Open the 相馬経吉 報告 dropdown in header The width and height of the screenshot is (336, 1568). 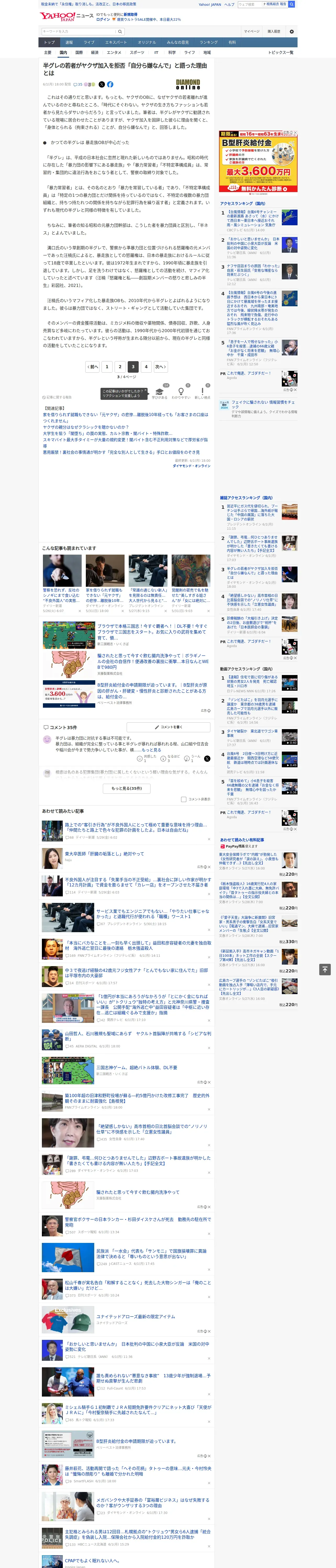(x=275, y=4)
